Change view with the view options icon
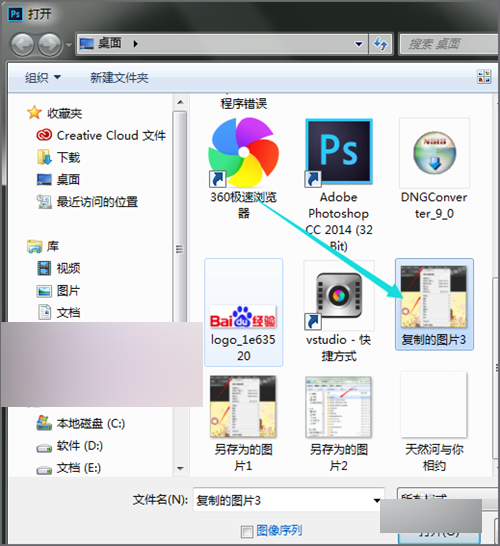 (x=484, y=77)
